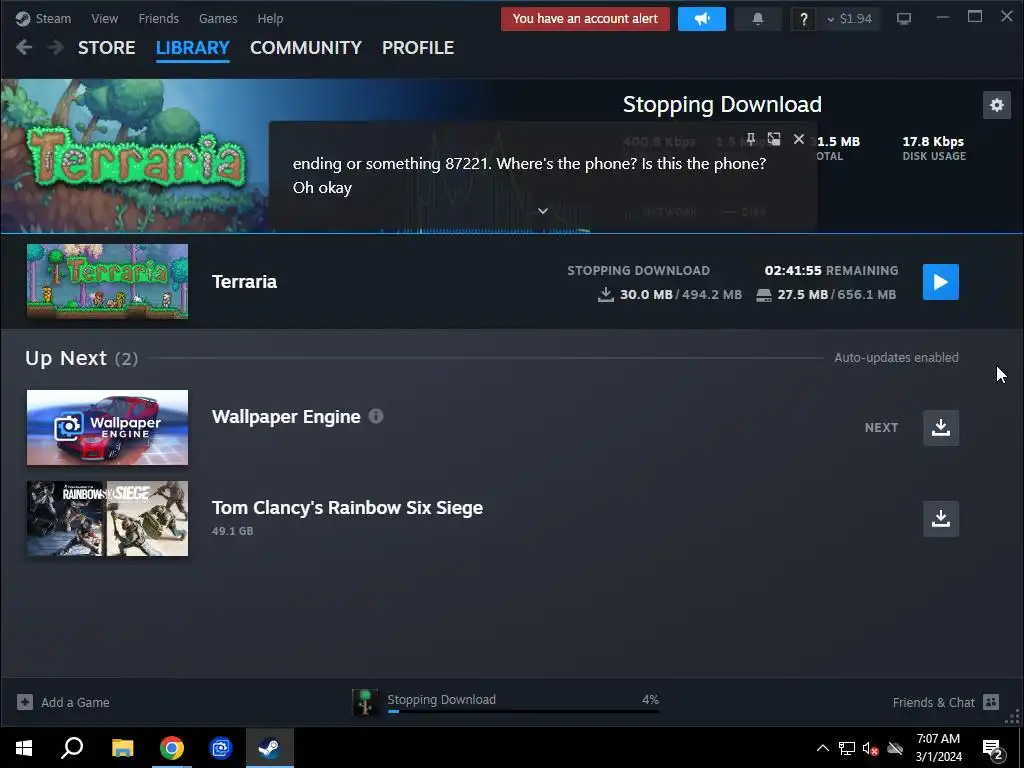Click the Rainbow Six Siege thumbnail
Screen dimensions: 1024x768
pos(107,519)
